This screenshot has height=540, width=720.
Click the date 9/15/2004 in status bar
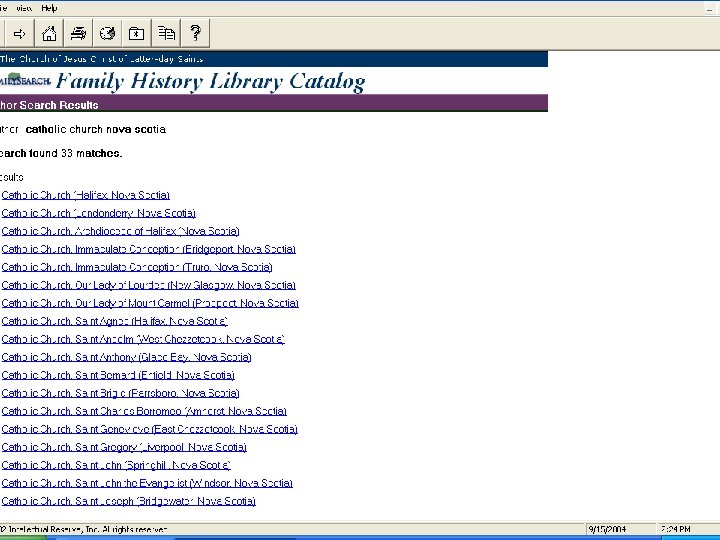(x=607, y=529)
